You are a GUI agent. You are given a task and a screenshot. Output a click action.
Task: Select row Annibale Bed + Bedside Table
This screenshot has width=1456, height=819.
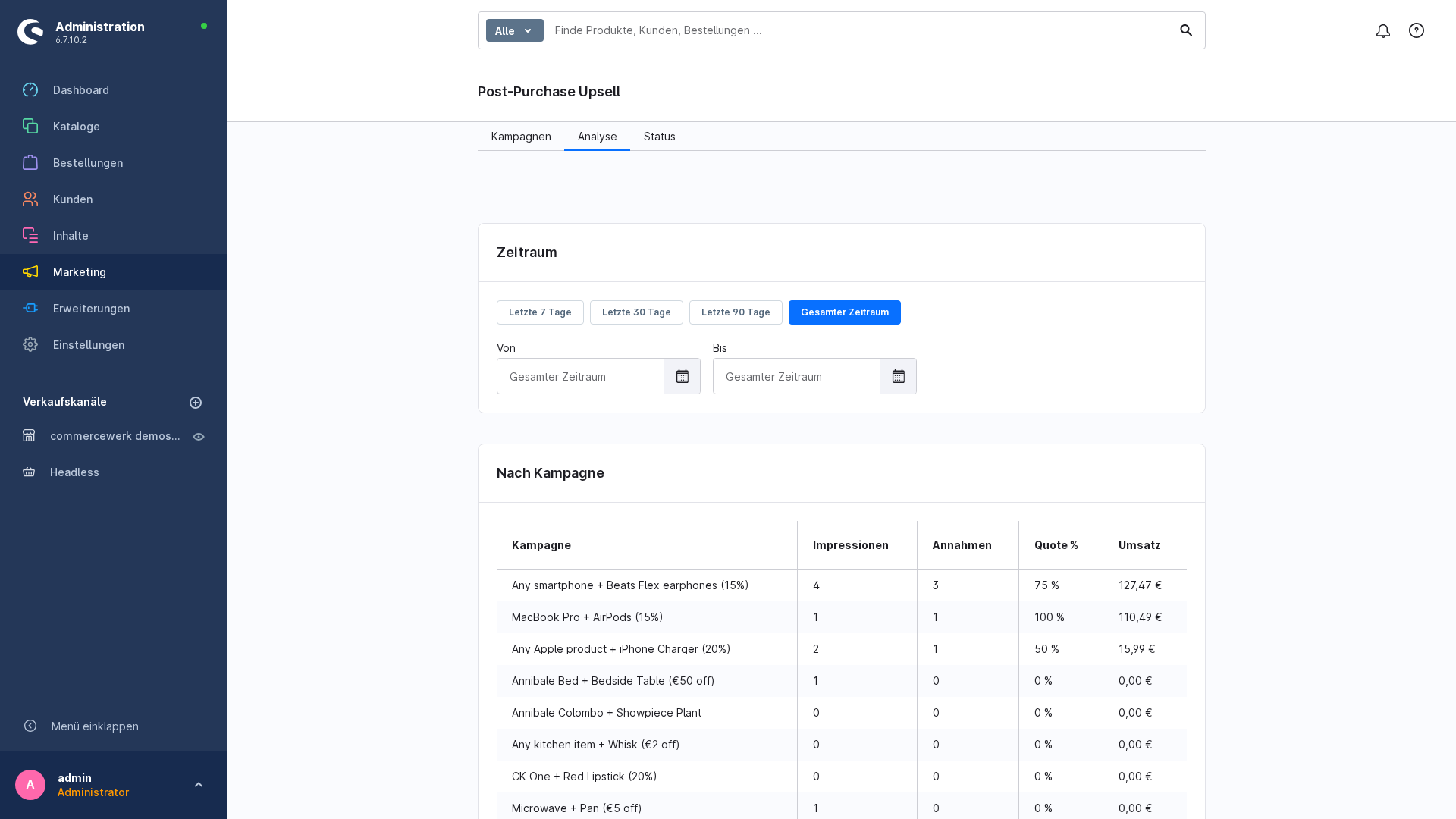(x=842, y=681)
